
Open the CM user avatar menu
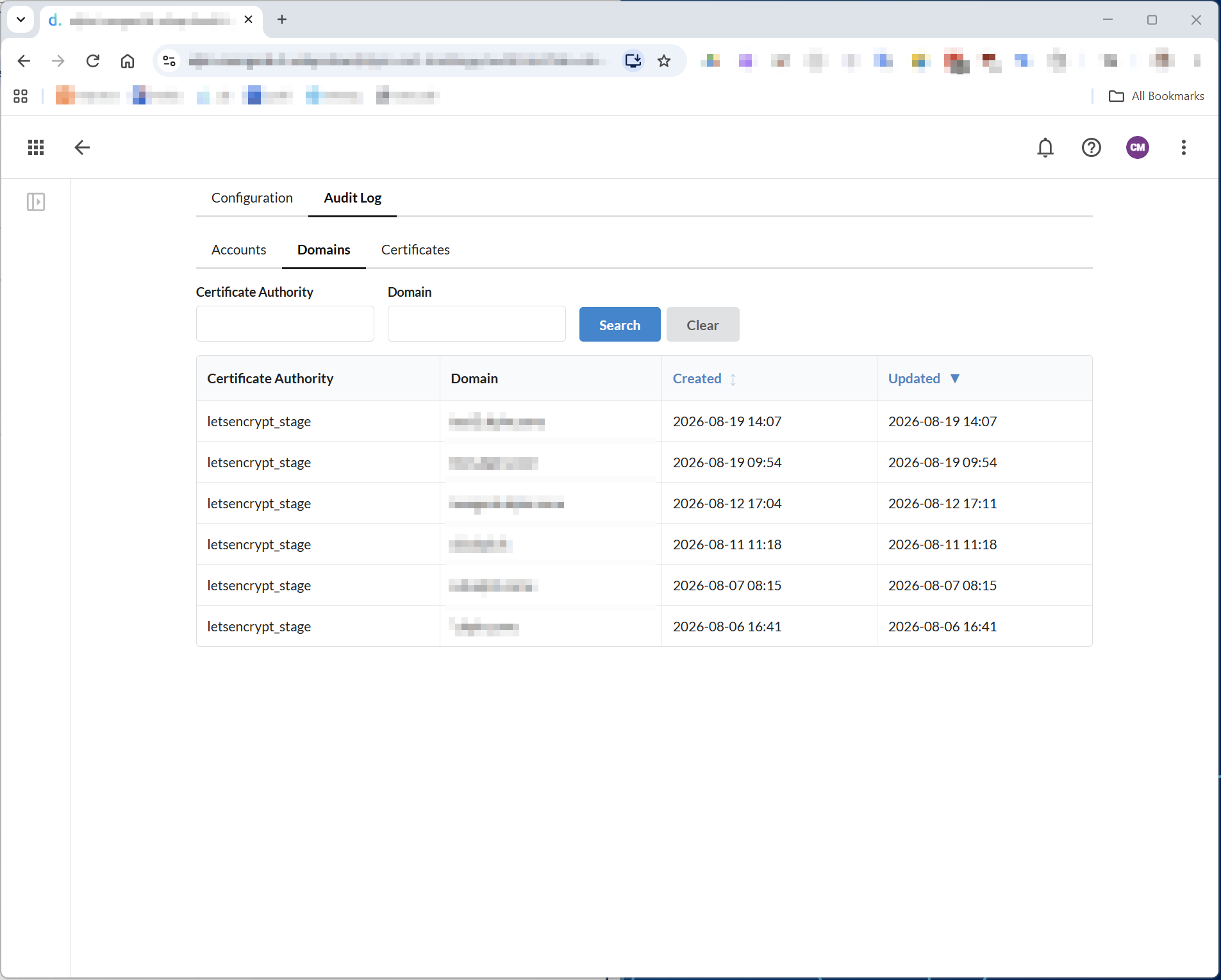(1138, 147)
